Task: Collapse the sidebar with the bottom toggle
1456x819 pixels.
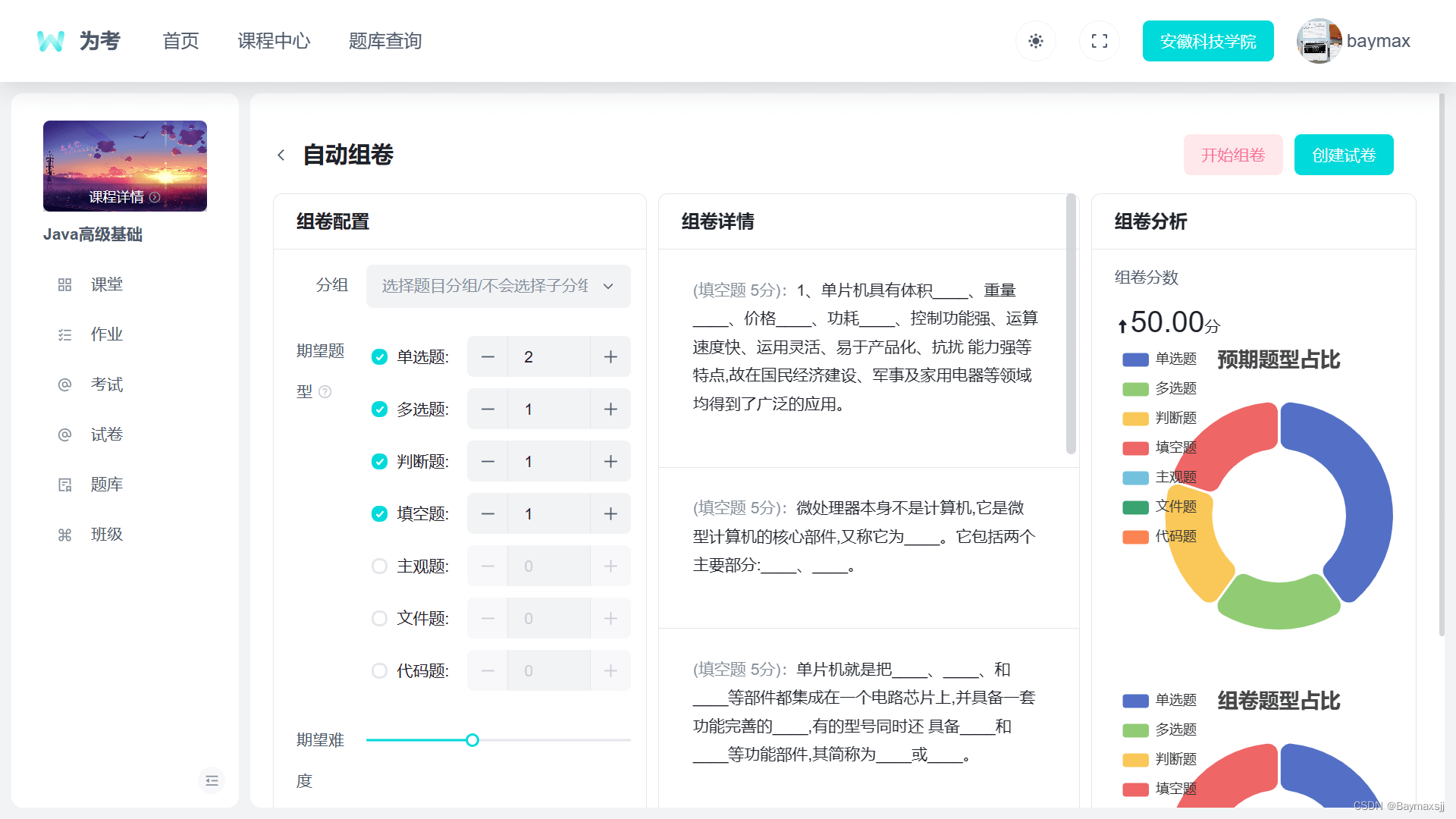Action: click(x=212, y=780)
